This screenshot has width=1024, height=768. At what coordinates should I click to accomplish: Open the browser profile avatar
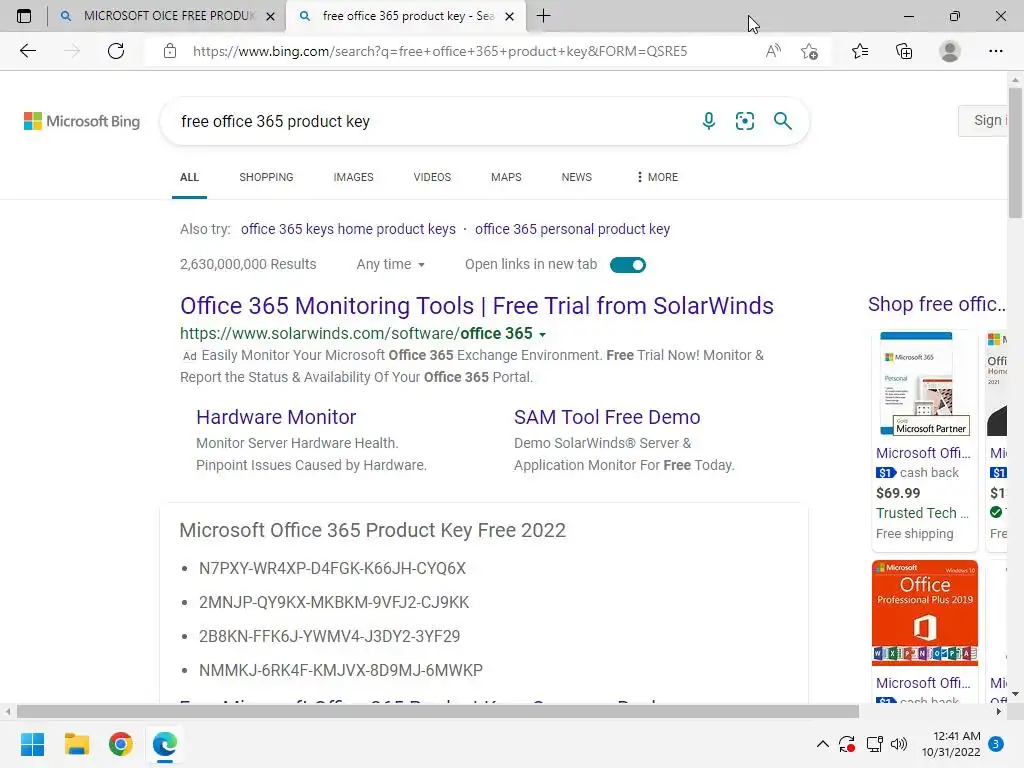(x=950, y=51)
